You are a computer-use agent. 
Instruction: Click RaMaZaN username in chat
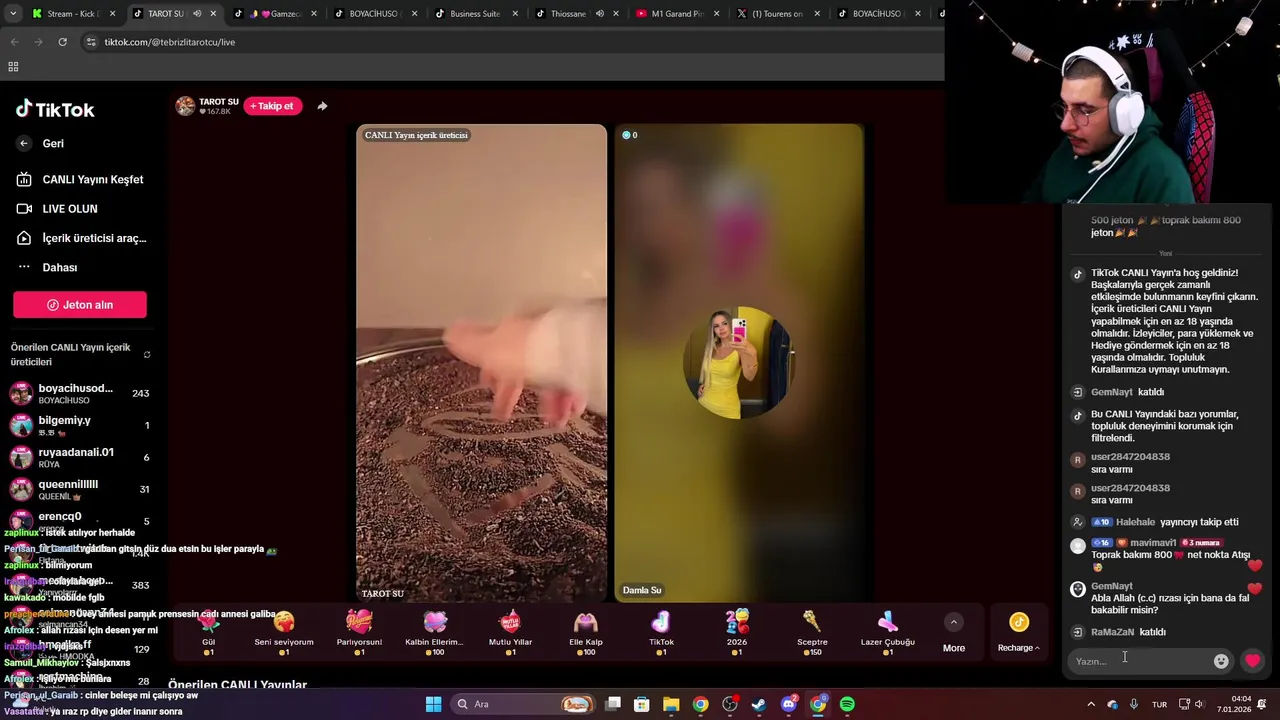pos(1112,632)
